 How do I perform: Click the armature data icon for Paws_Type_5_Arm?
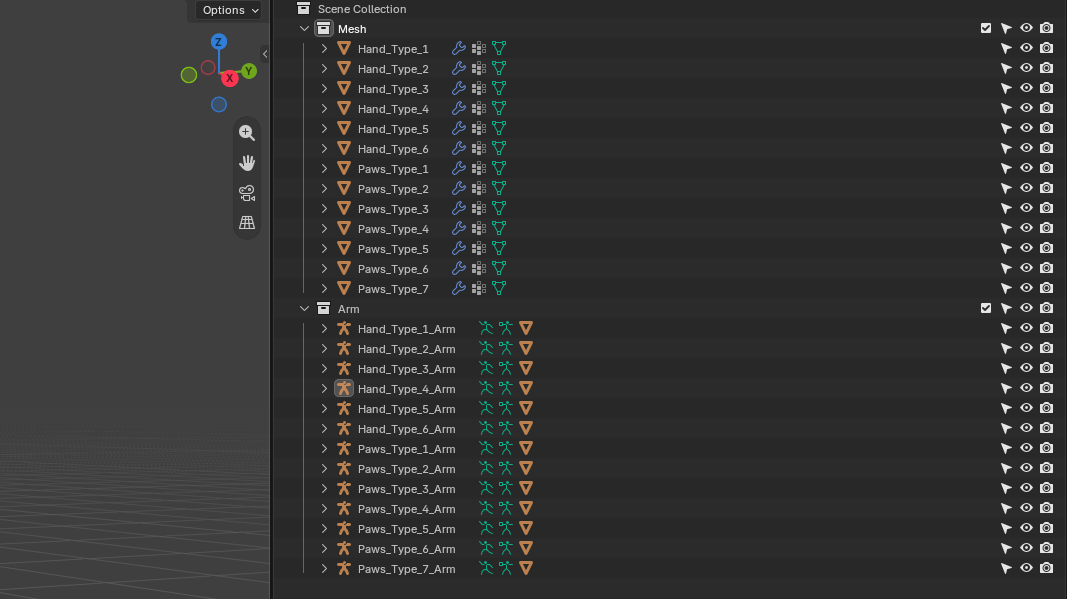pyautogui.click(x=506, y=528)
